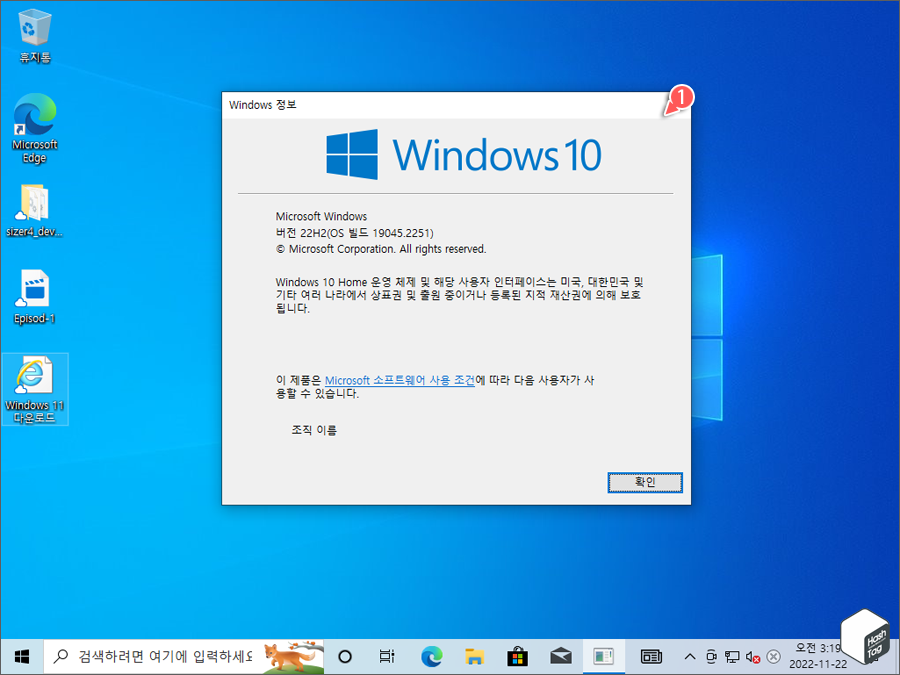
Task: Unmute the system volume in the tray
Action: coord(751,657)
